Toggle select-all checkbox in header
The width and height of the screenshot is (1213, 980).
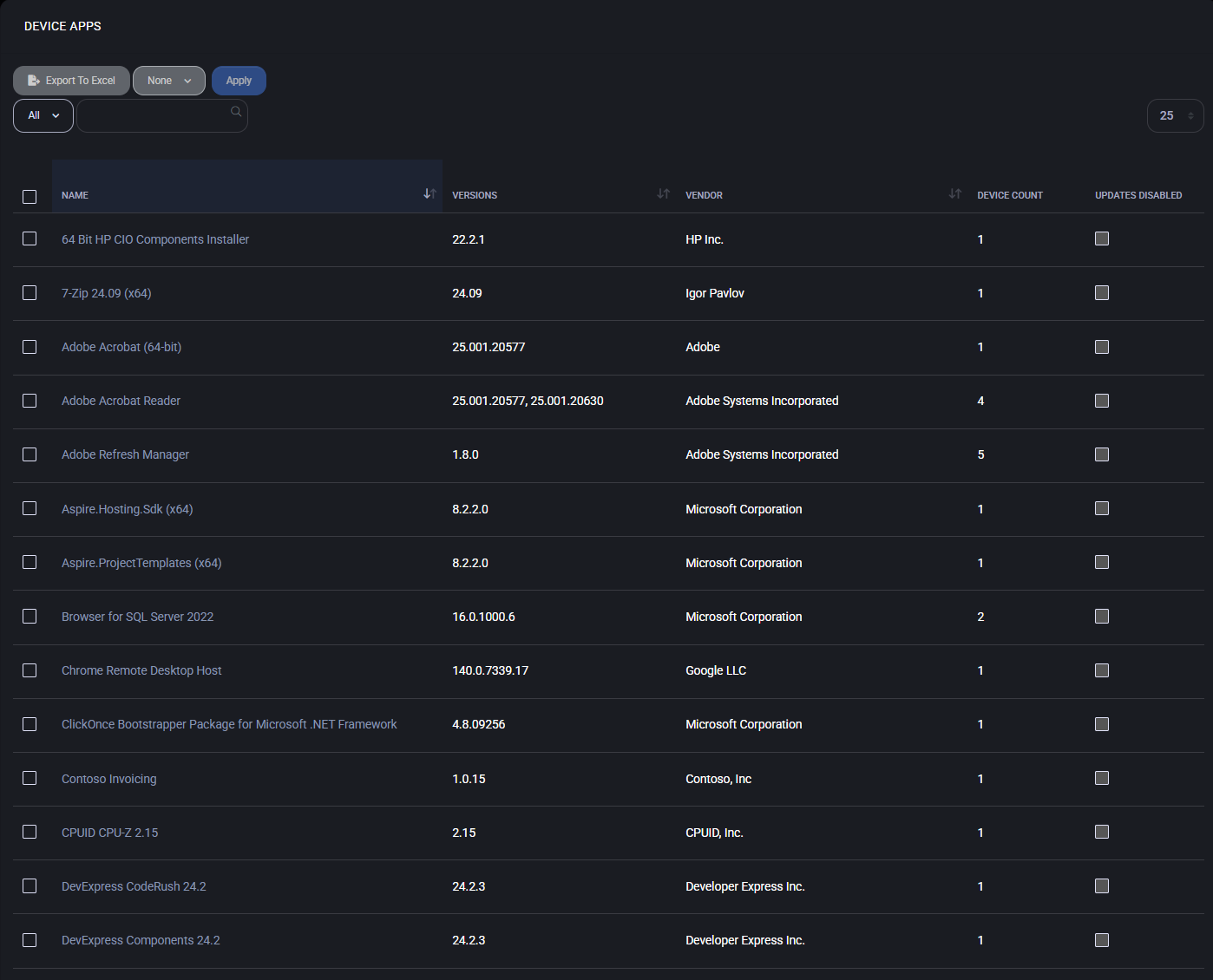(x=30, y=197)
